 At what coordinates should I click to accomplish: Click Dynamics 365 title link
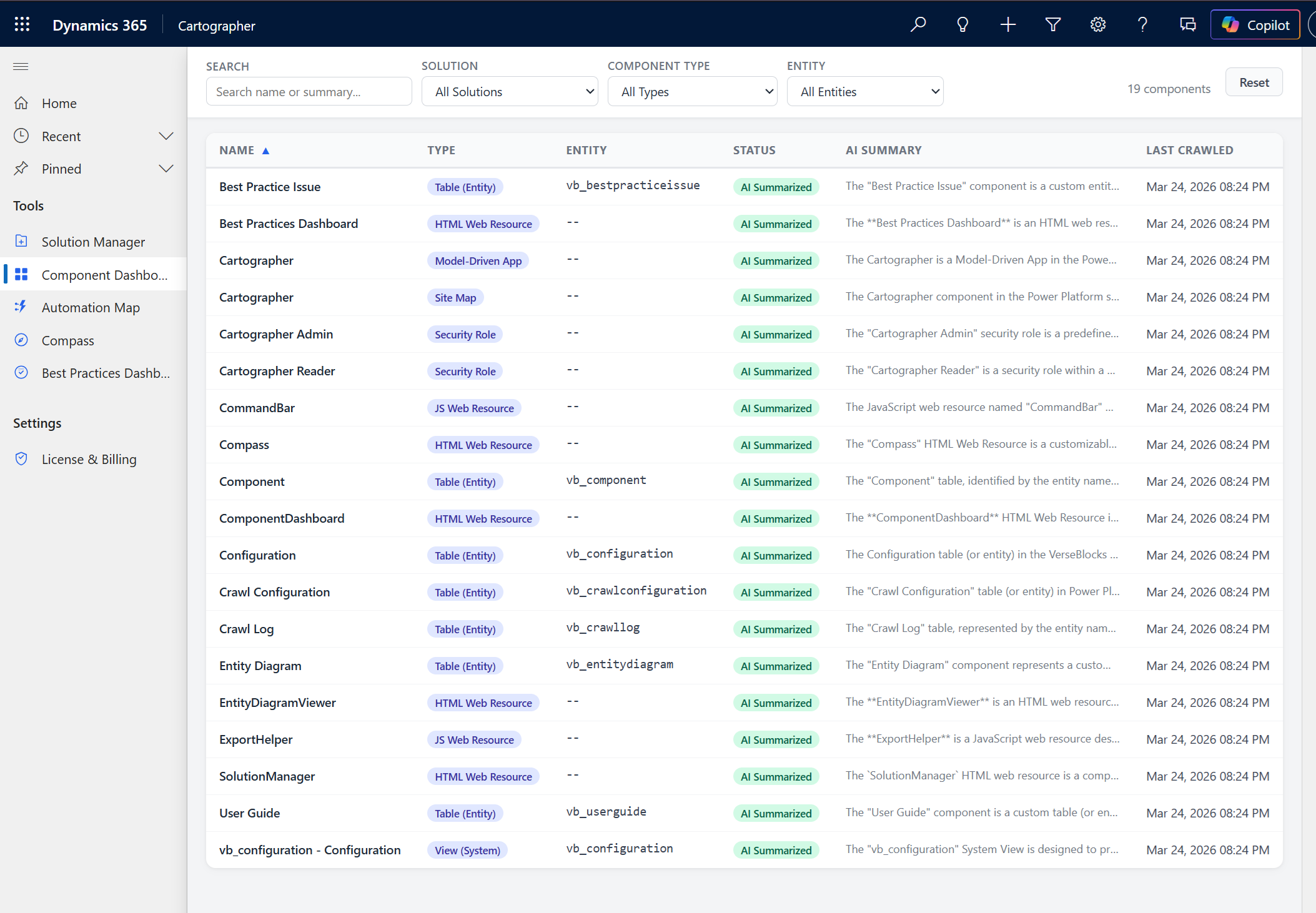[x=99, y=25]
